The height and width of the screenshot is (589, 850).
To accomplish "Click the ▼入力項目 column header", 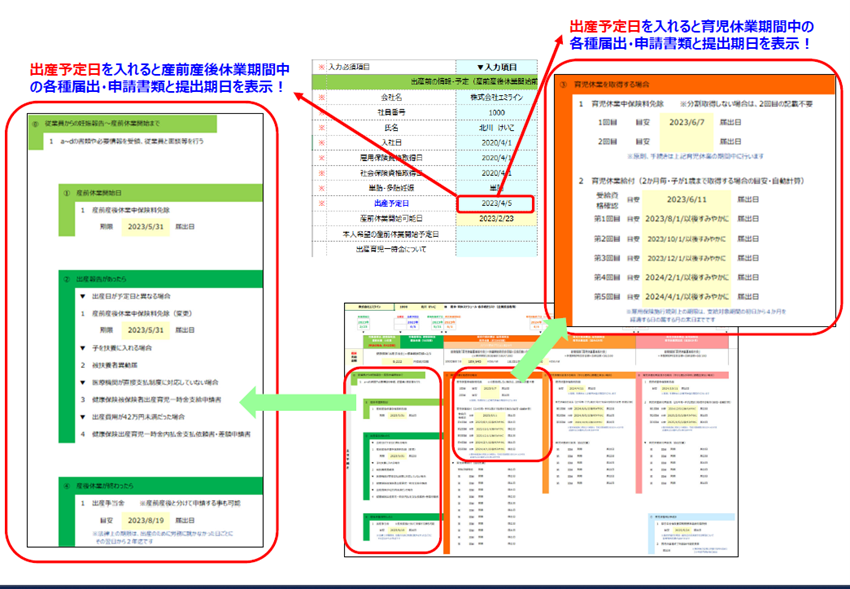I will coord(497,67).
